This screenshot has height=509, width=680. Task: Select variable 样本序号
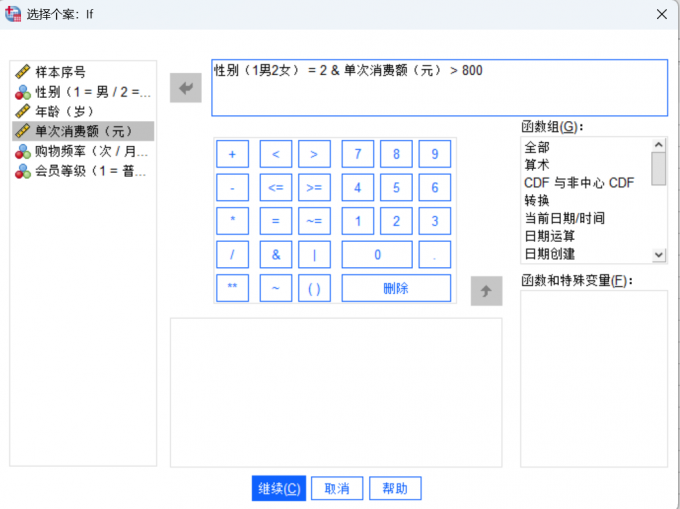[83, 72]
